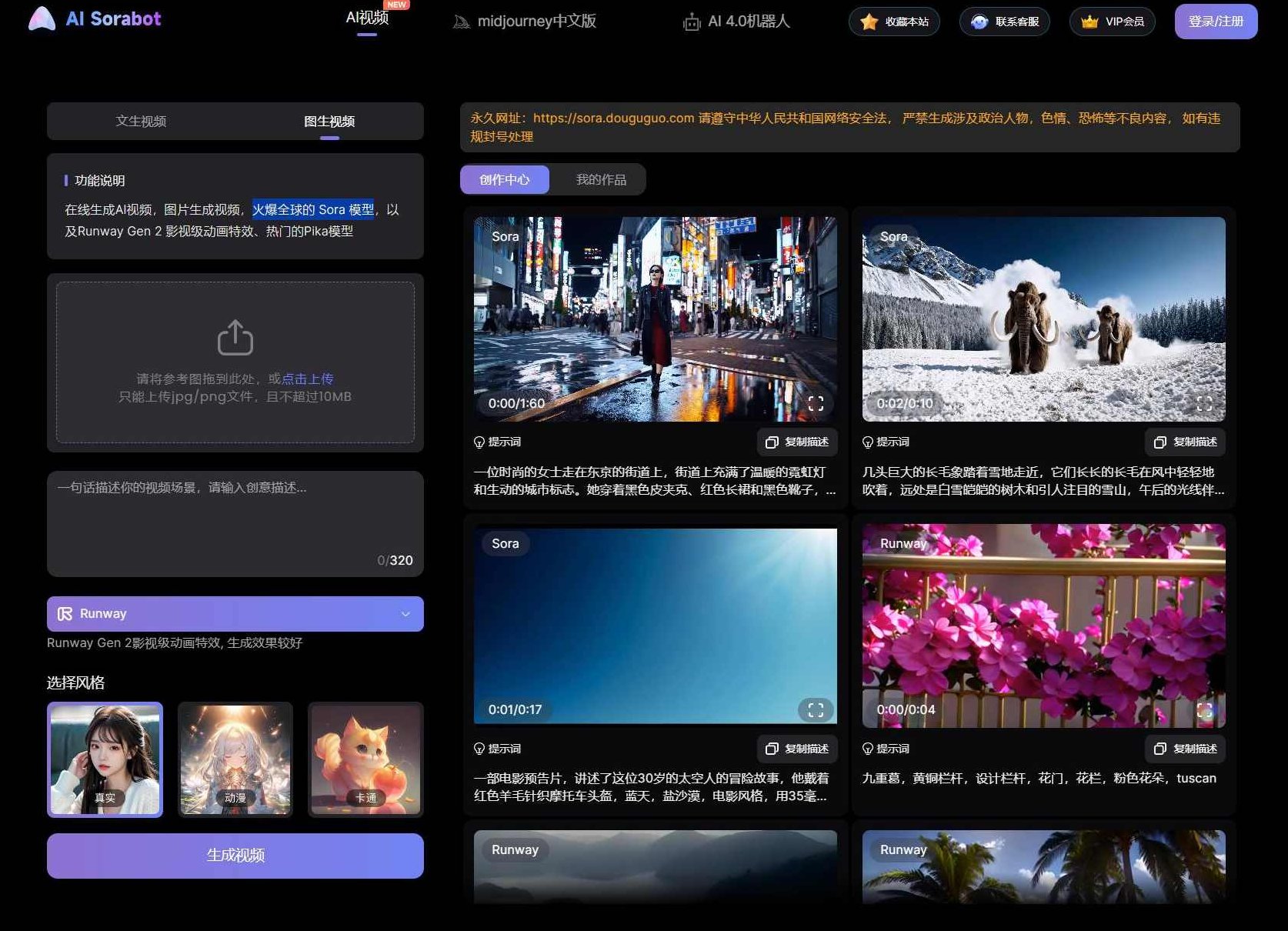Switch to the 文生视频 tab
Screen dimensions: 1288x931
click(x=142, y=121)
